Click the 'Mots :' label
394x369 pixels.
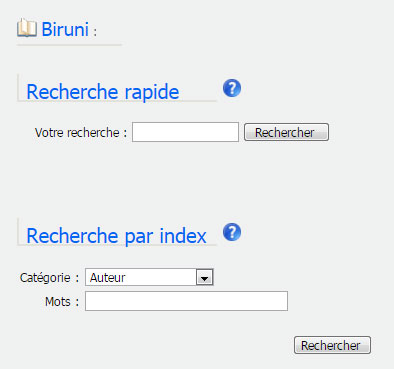62,302
